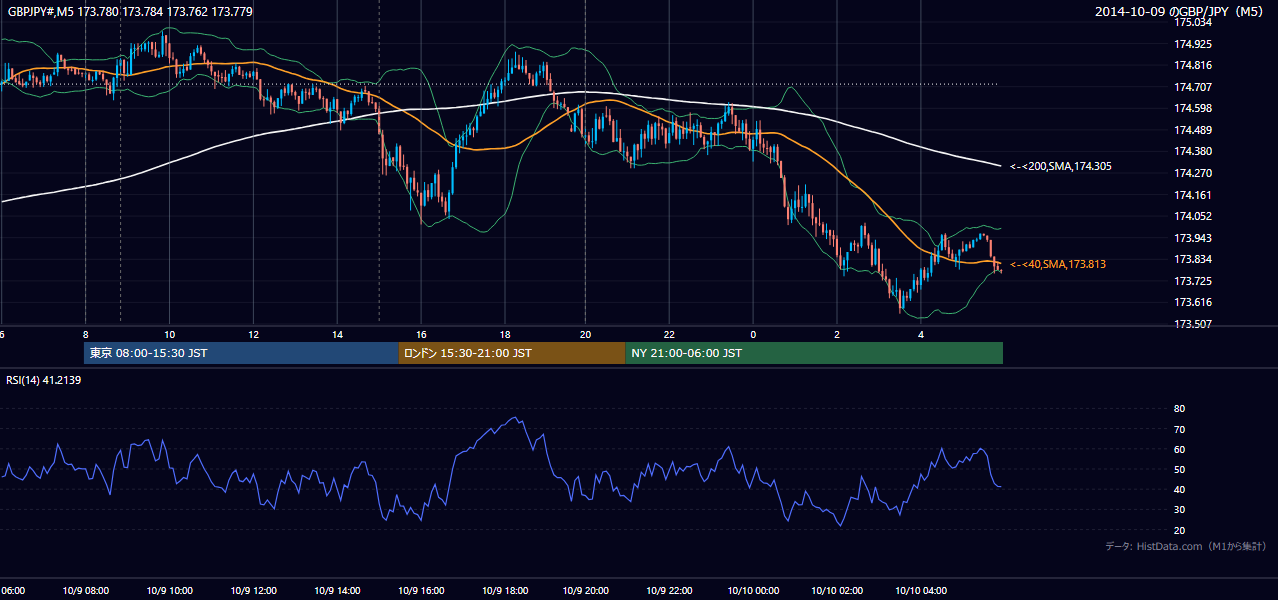Image resolution: width=1278 pixels, height=600 pixels.
Task: Click price axis value 174.489
Action: coord(1192,130)
